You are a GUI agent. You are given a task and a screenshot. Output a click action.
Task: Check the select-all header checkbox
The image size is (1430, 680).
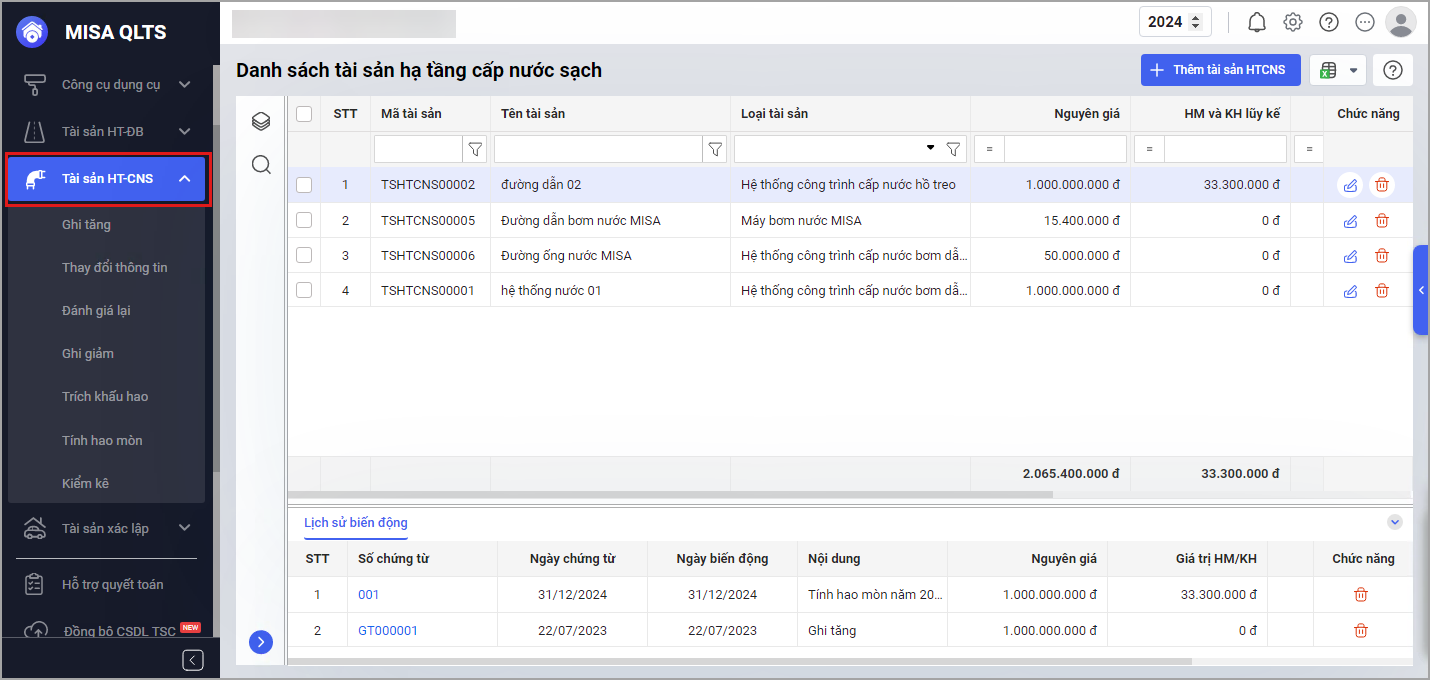pyautogui.click(x=304, y=114)
